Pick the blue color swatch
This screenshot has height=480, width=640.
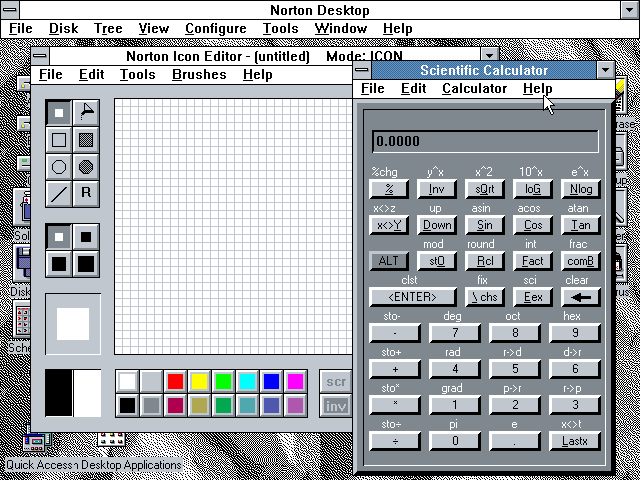tap(271, 382)
